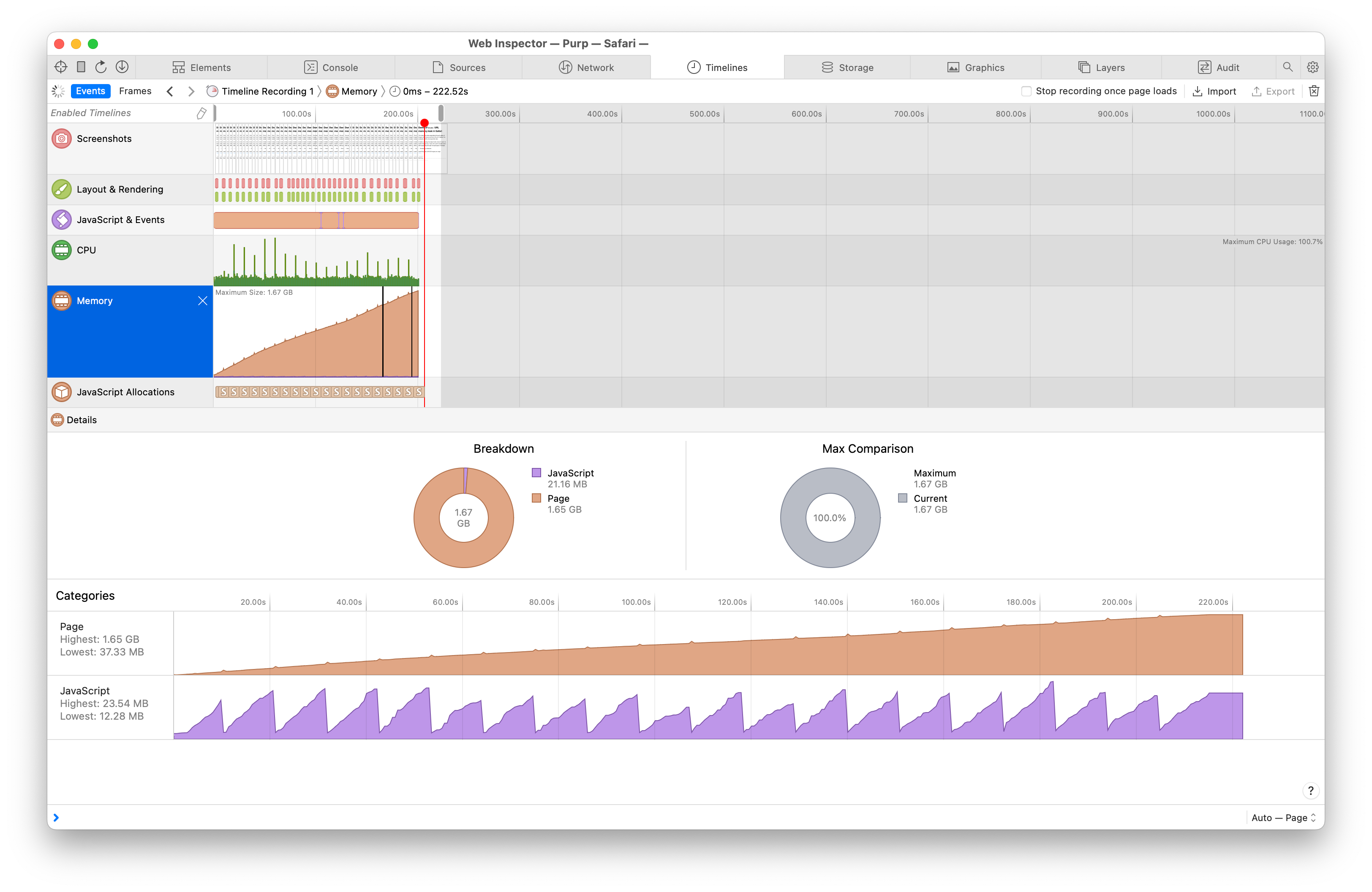
Task: Click the help question mark button
Action: click(1310, 791)
